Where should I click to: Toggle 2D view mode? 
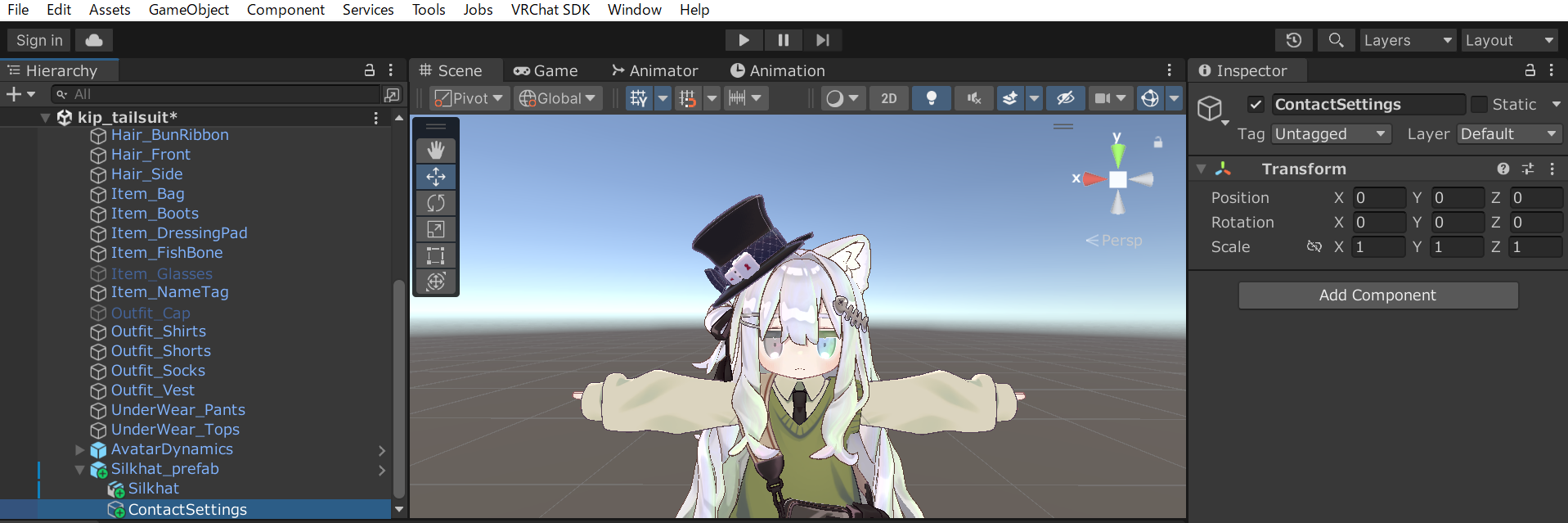889,98
